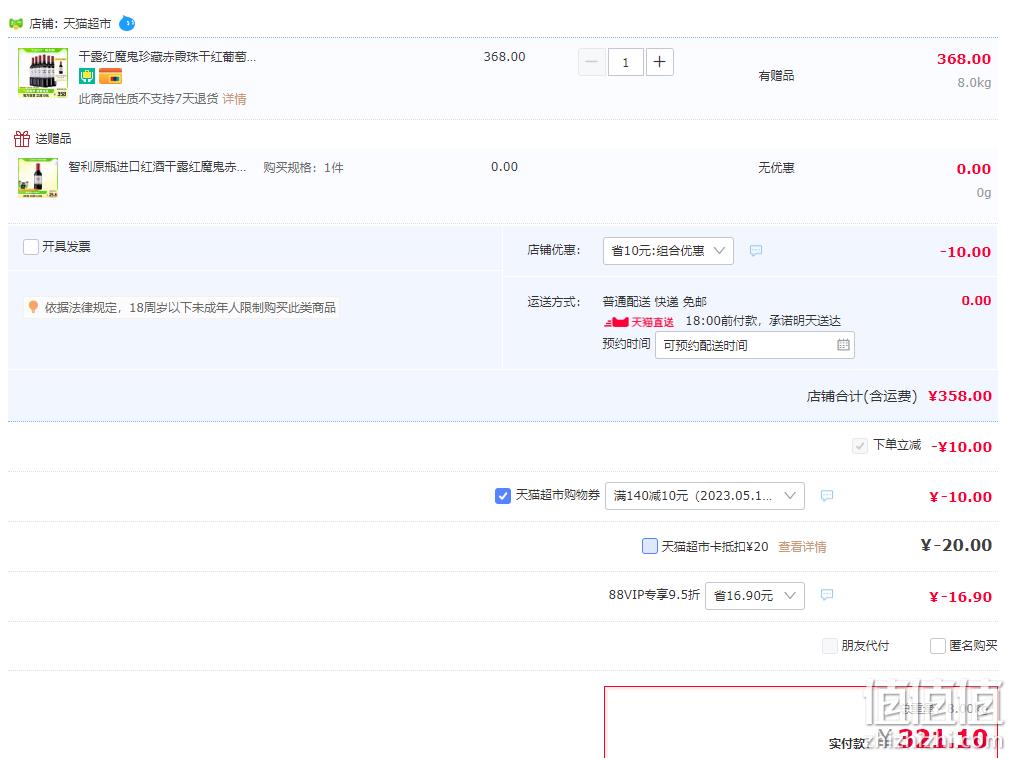Click the 18:00前付款，承诺明天送达 delivery promise text
Screen dimensions: 1013x758
(x=762, y=321)
